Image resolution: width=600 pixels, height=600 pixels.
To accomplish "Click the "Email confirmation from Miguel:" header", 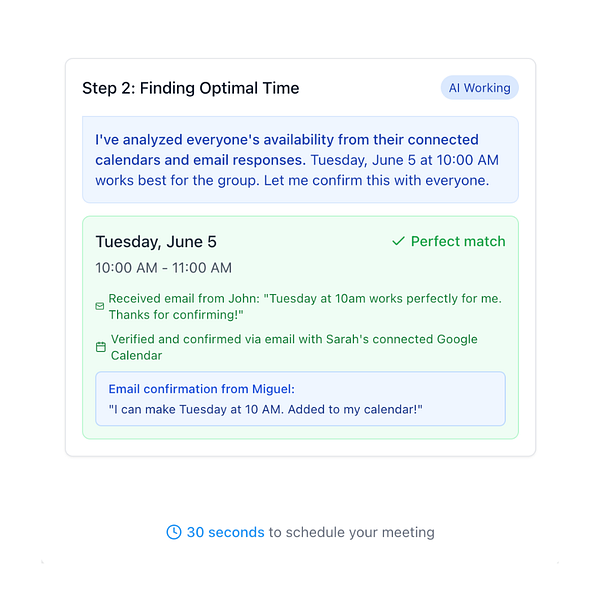I will (x=202, y=389).
